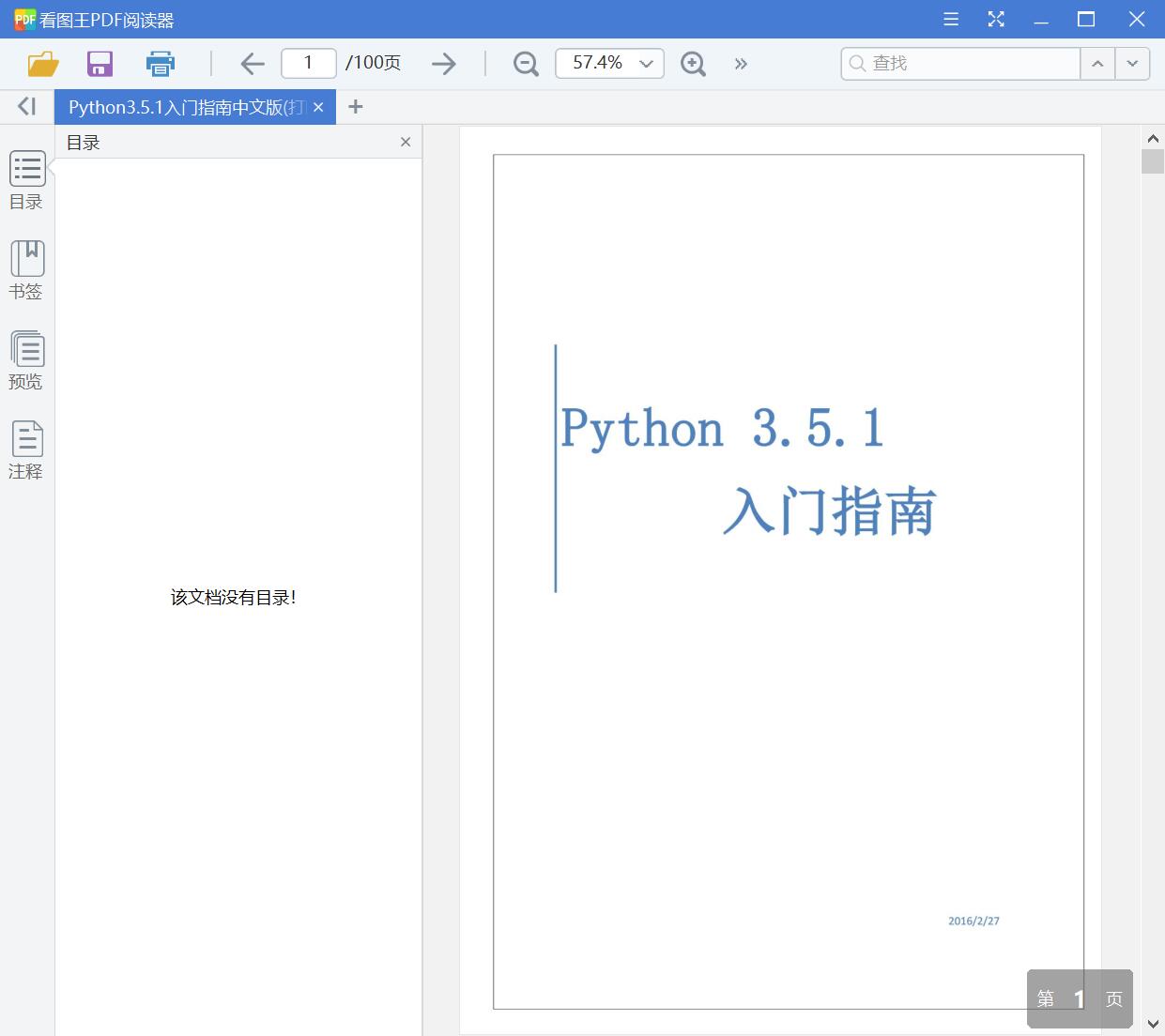Go to the next page with the right arrow
Viewport: 1165px width, 1036px height.
point(443,63)
